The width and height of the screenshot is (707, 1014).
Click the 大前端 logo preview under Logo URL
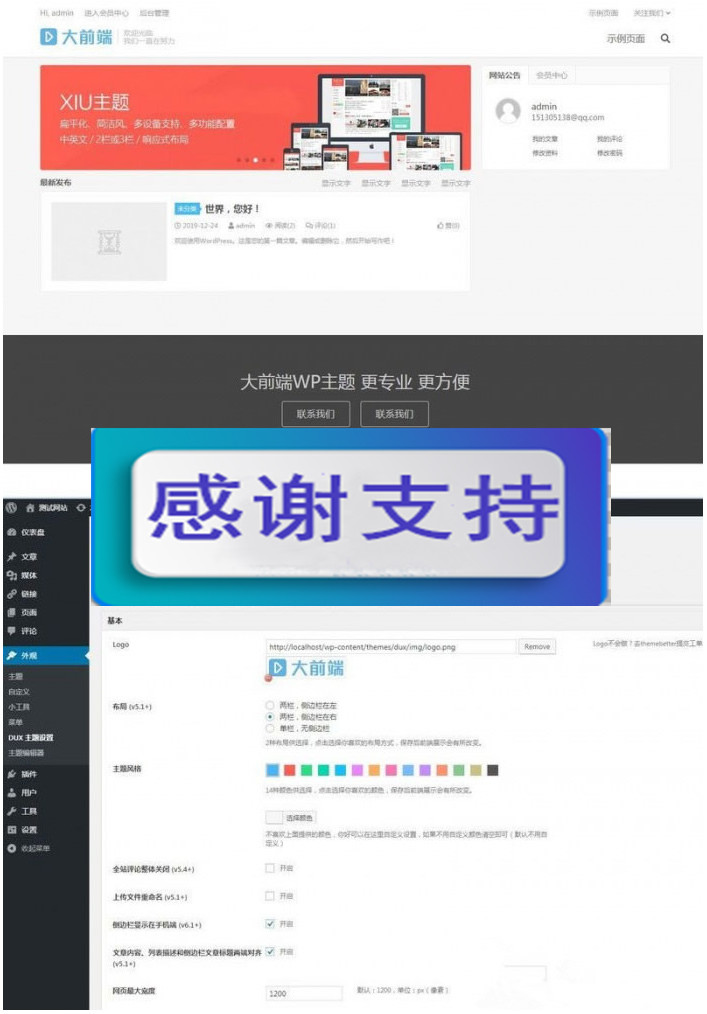coord(305,668)
